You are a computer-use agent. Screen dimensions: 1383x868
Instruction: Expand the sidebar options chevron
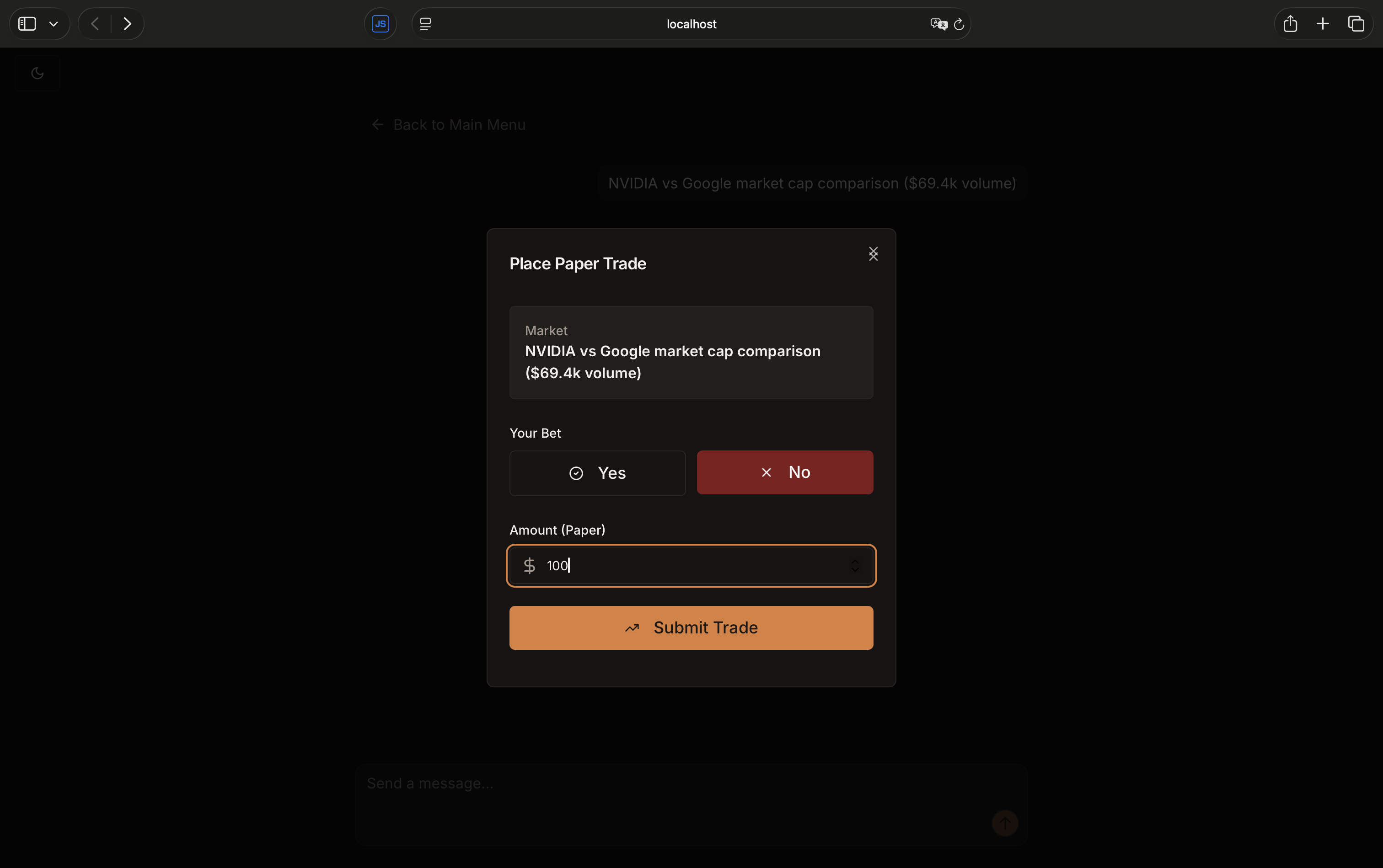(x=54, y=23)
